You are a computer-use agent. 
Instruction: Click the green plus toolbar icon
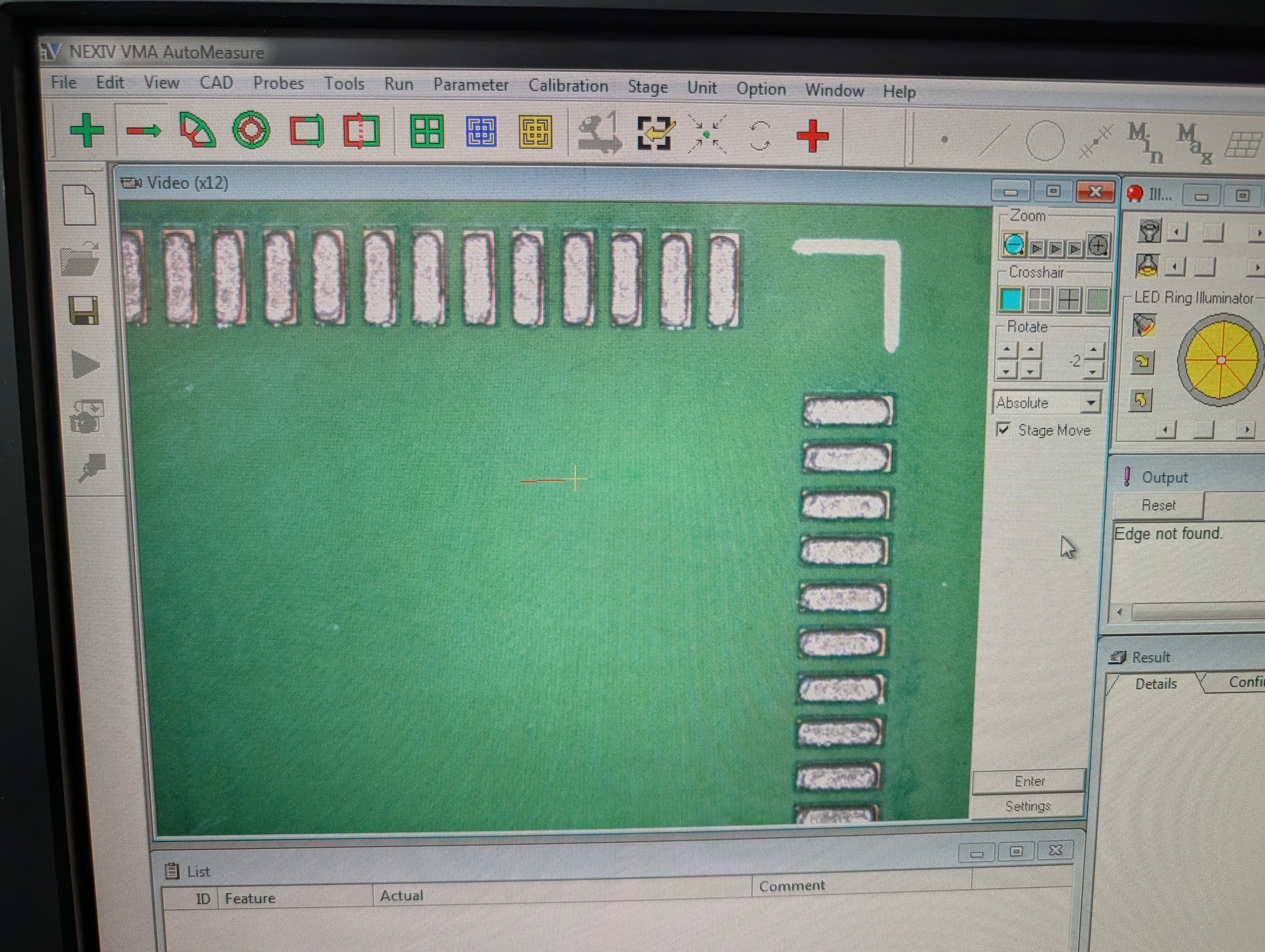pyautogui.click(x=87, y=130)
